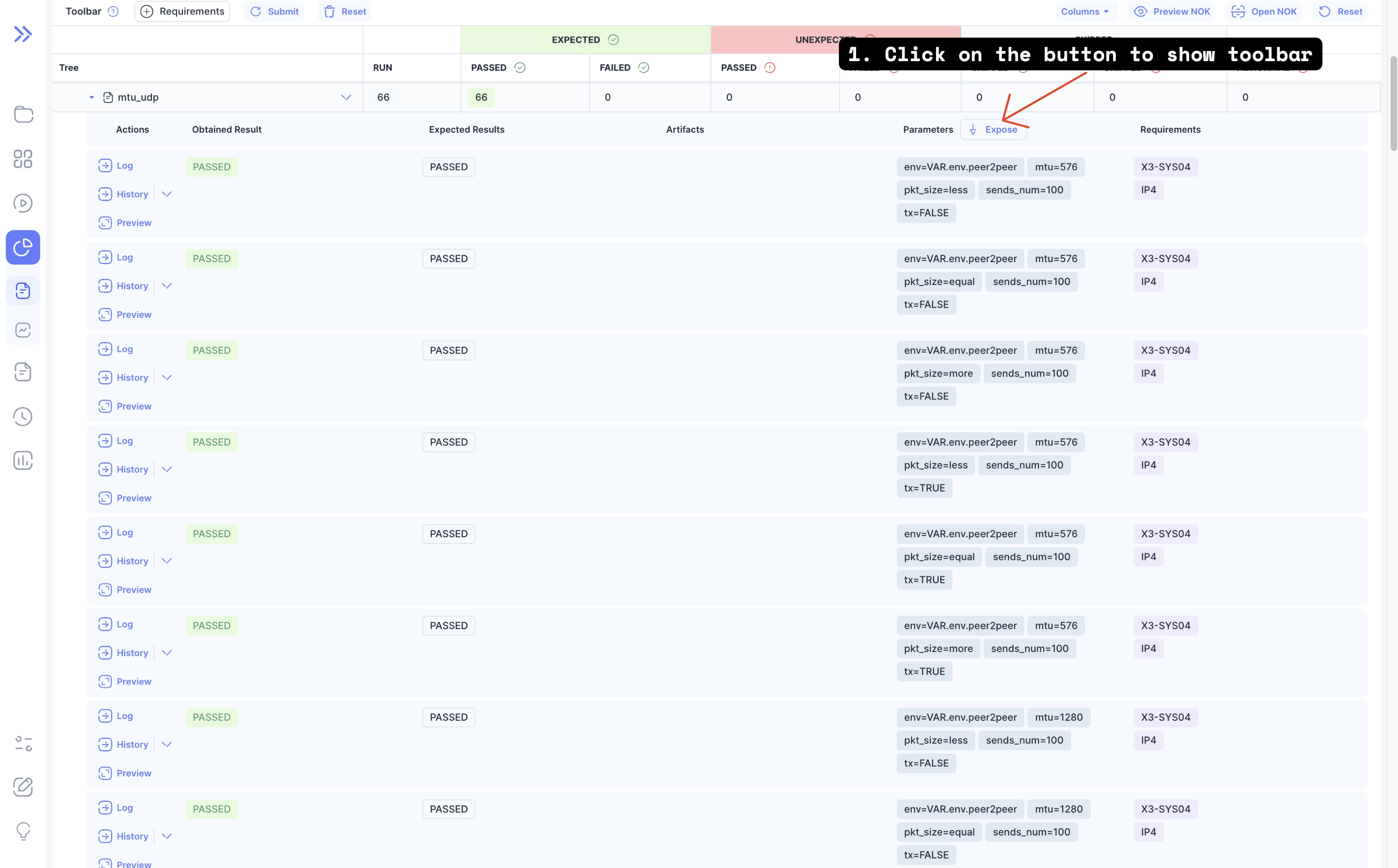Image resolution: width=1398 pixels, height=868 pixels.
Task: Click the Requirements button in the toolbar
Action: click(182, 11)
